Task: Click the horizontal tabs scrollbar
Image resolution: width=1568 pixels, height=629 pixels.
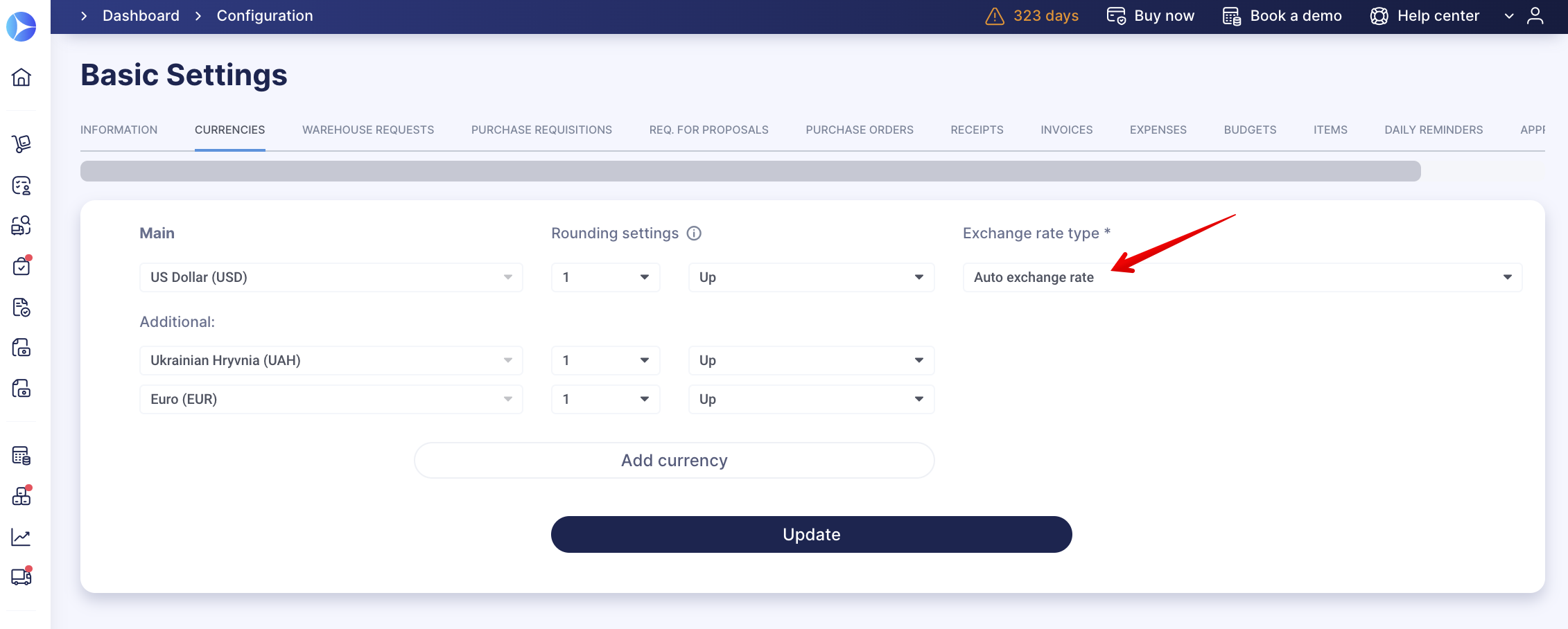Action: pyautogui.click(x=751, y=171)
